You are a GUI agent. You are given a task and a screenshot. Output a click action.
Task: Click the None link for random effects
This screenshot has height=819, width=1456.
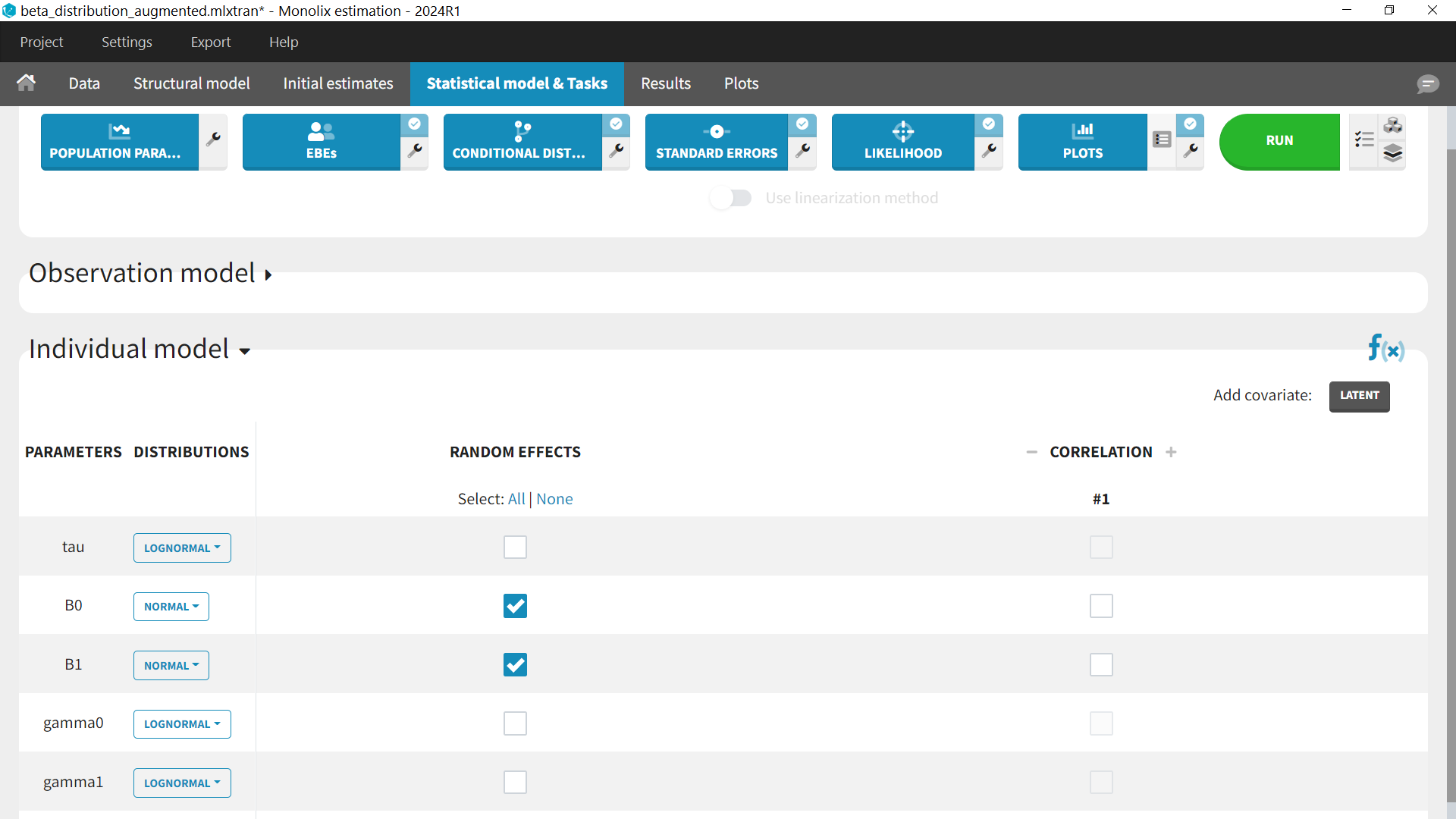554,499
